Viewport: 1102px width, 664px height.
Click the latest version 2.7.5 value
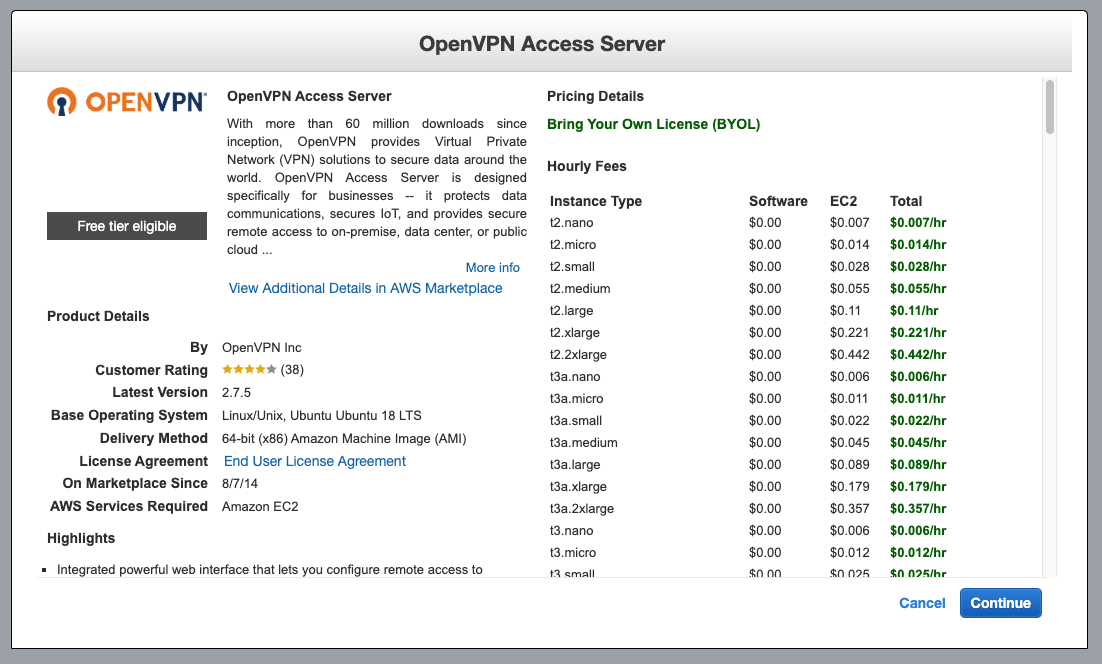coord(236,393)
